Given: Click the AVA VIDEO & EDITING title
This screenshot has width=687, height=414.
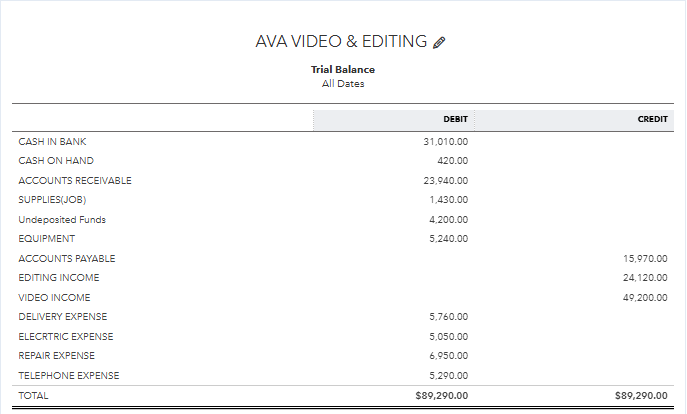Looking at the screenshot, I should [x=341, y=42].
